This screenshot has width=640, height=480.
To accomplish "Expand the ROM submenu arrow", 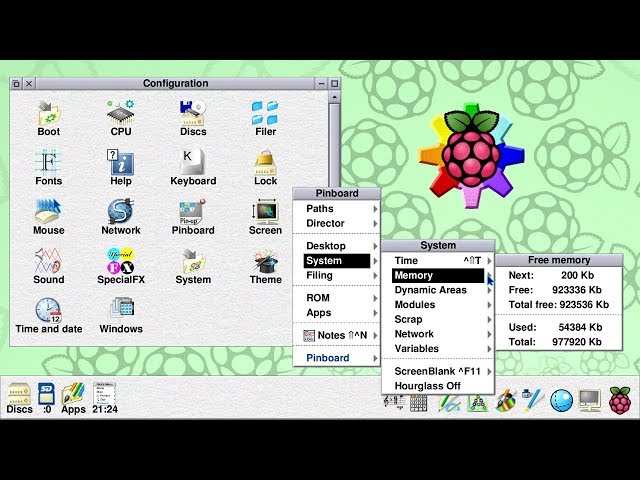I will 375,298.
